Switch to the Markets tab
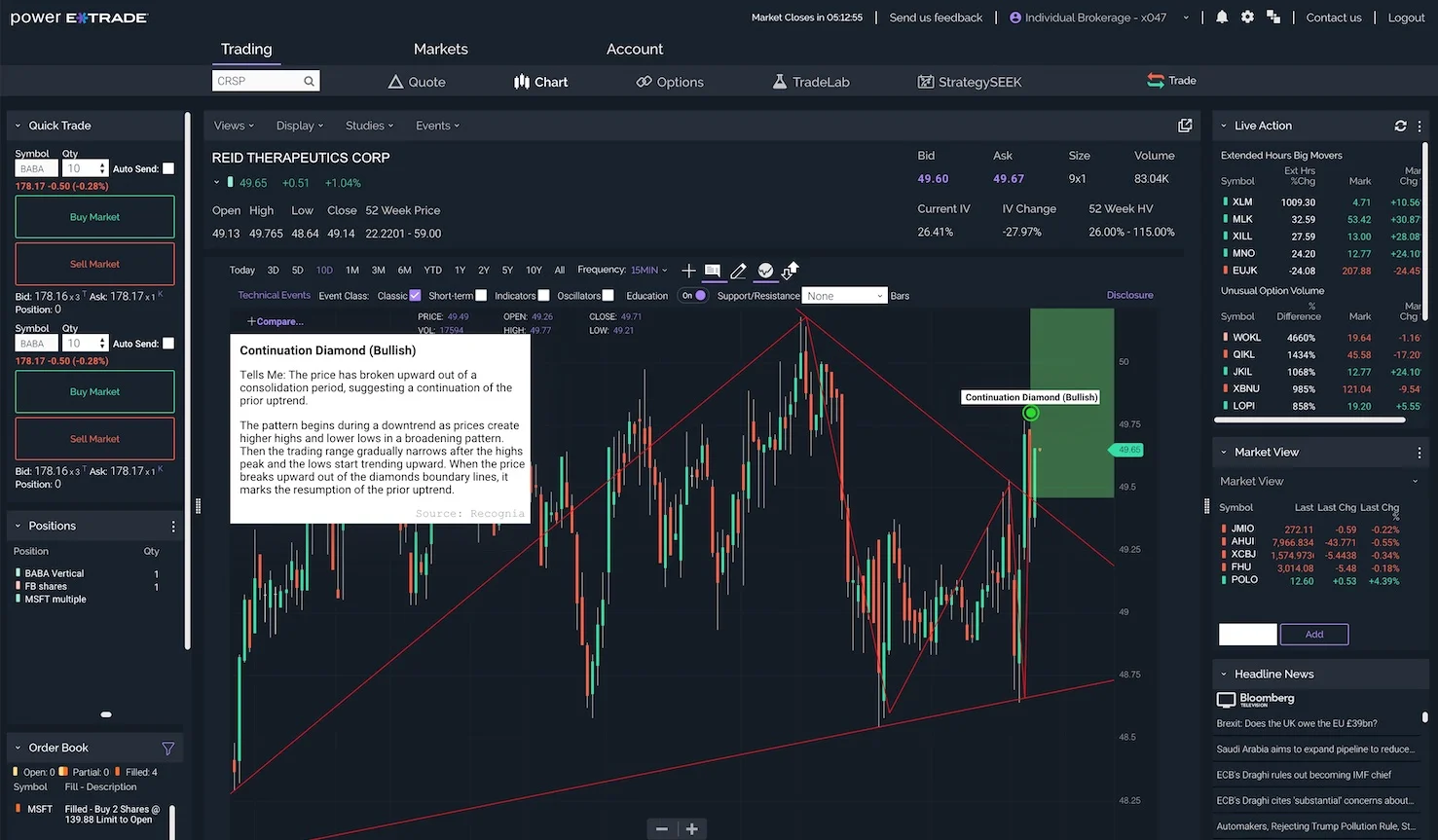The width and height of the screenshot is (1438, 840). [x=441, y=49]
